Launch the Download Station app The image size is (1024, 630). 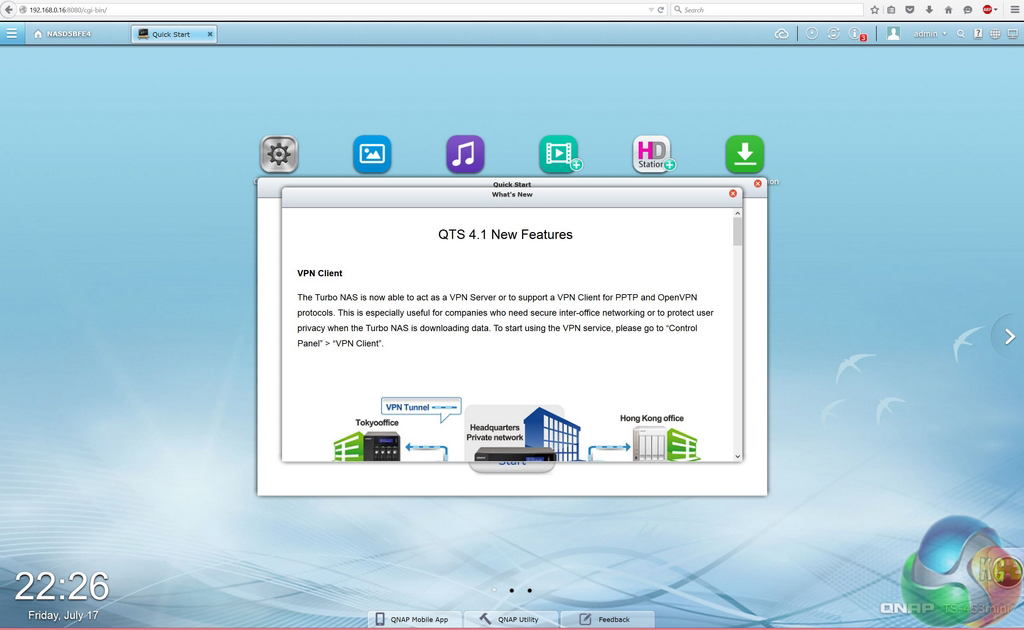click(x=744, y=154)
